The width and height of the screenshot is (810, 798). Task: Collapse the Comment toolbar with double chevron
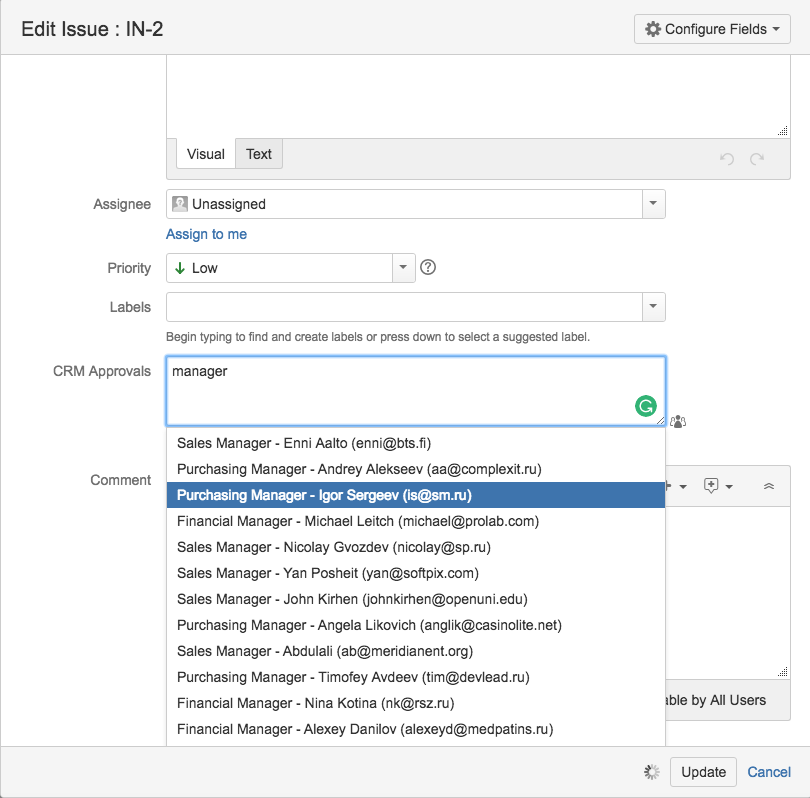click(x=768, y=486)
